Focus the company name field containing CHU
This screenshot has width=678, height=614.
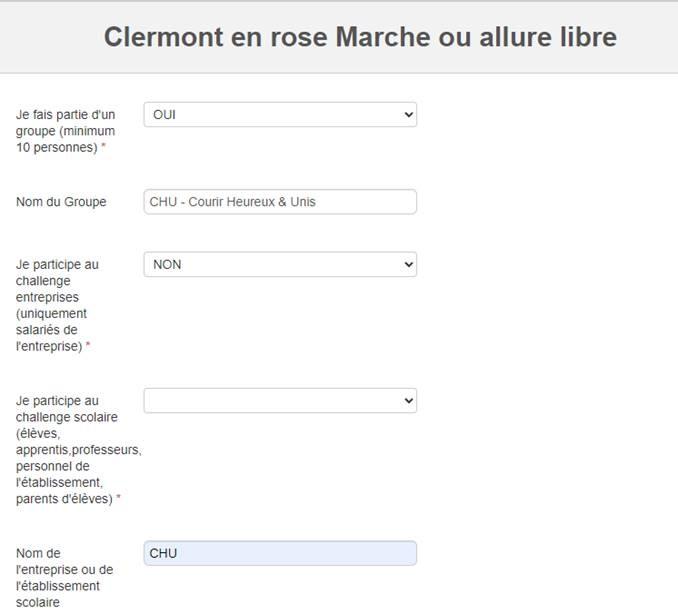point(280,553)
